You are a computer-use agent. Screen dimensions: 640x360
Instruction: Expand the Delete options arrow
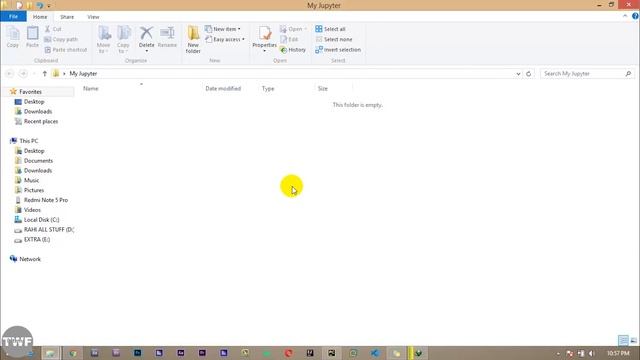pyautogui.click(x=147, y=51)
